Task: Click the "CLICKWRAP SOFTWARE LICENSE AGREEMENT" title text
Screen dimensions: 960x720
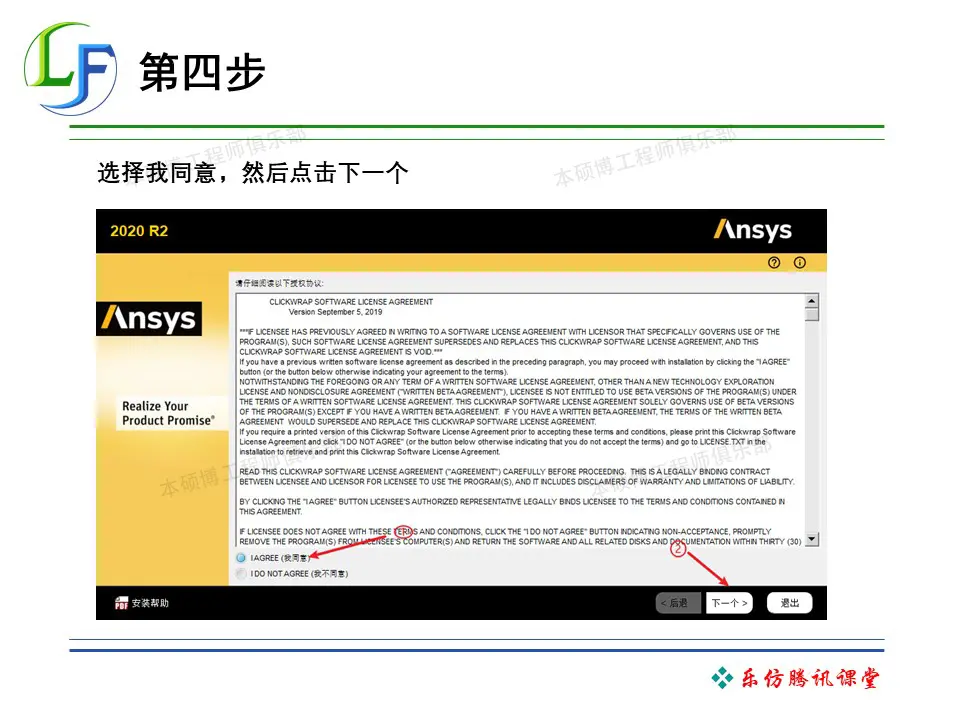Action: click(351, 302)
